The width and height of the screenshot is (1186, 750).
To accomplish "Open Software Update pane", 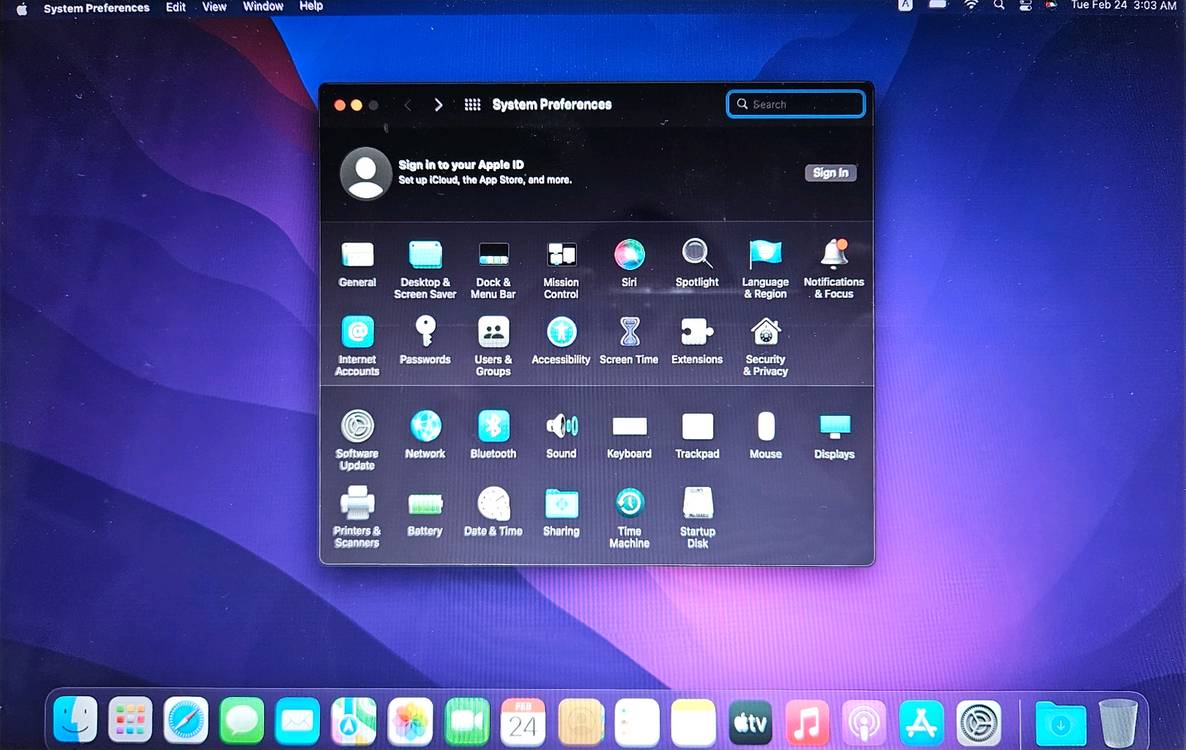I will (357, 427).
